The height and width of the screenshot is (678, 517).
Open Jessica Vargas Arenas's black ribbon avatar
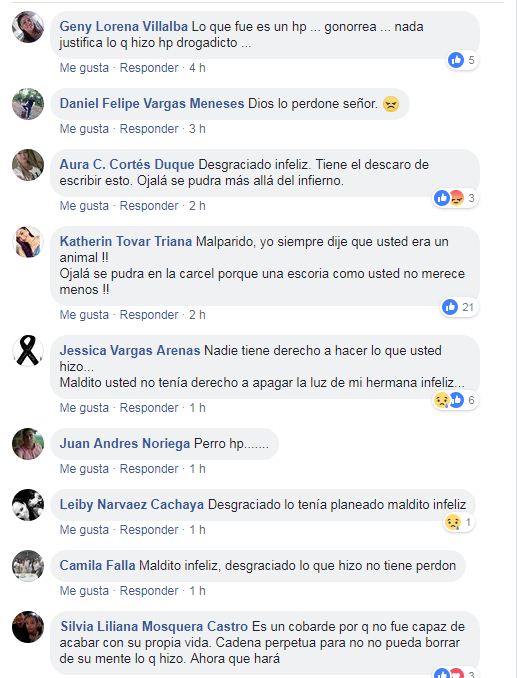pos(28,351)
